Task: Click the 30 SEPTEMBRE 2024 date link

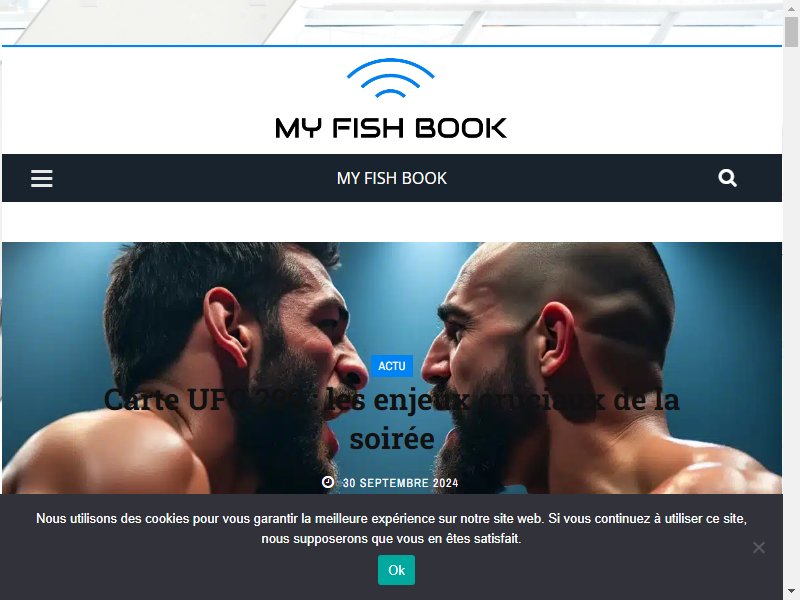Action: 401,483
